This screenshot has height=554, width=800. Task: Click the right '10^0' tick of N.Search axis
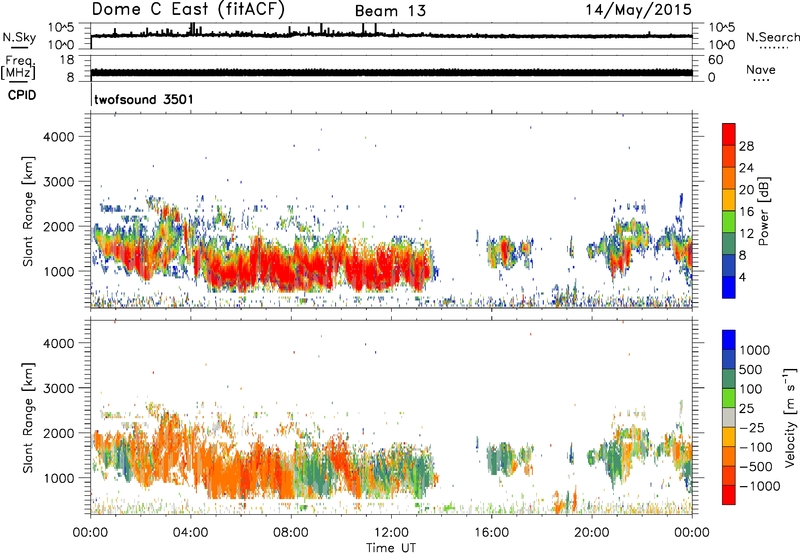click(x=721, y=45)
